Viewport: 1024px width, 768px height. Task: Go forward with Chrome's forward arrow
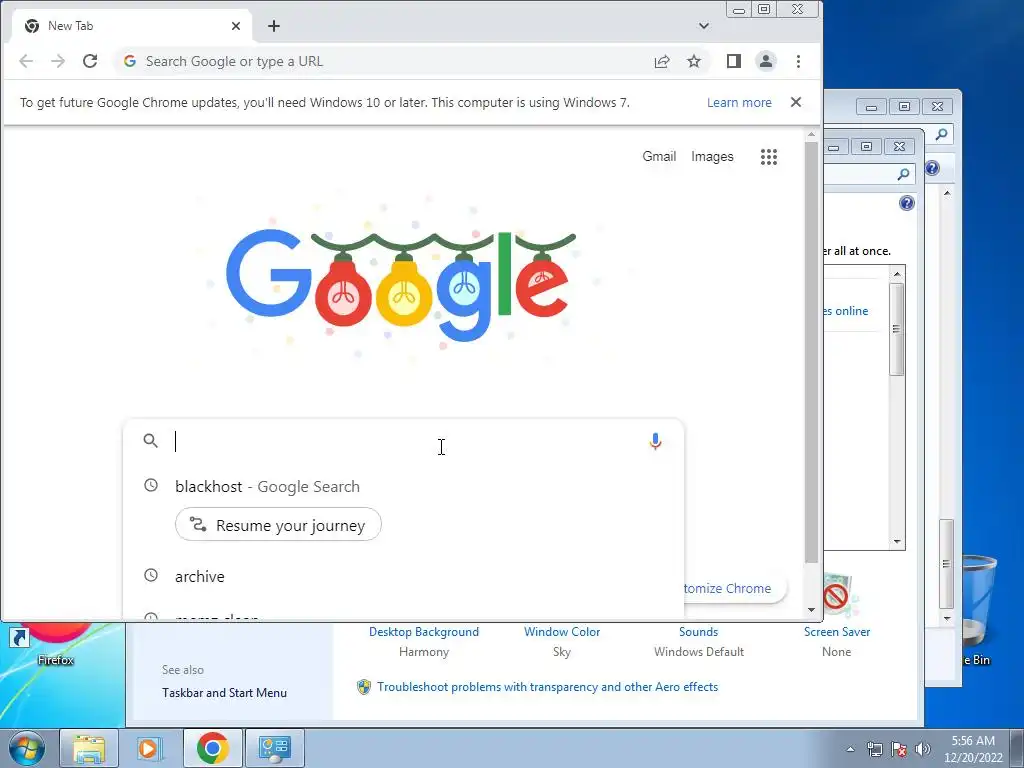[58, 61]
